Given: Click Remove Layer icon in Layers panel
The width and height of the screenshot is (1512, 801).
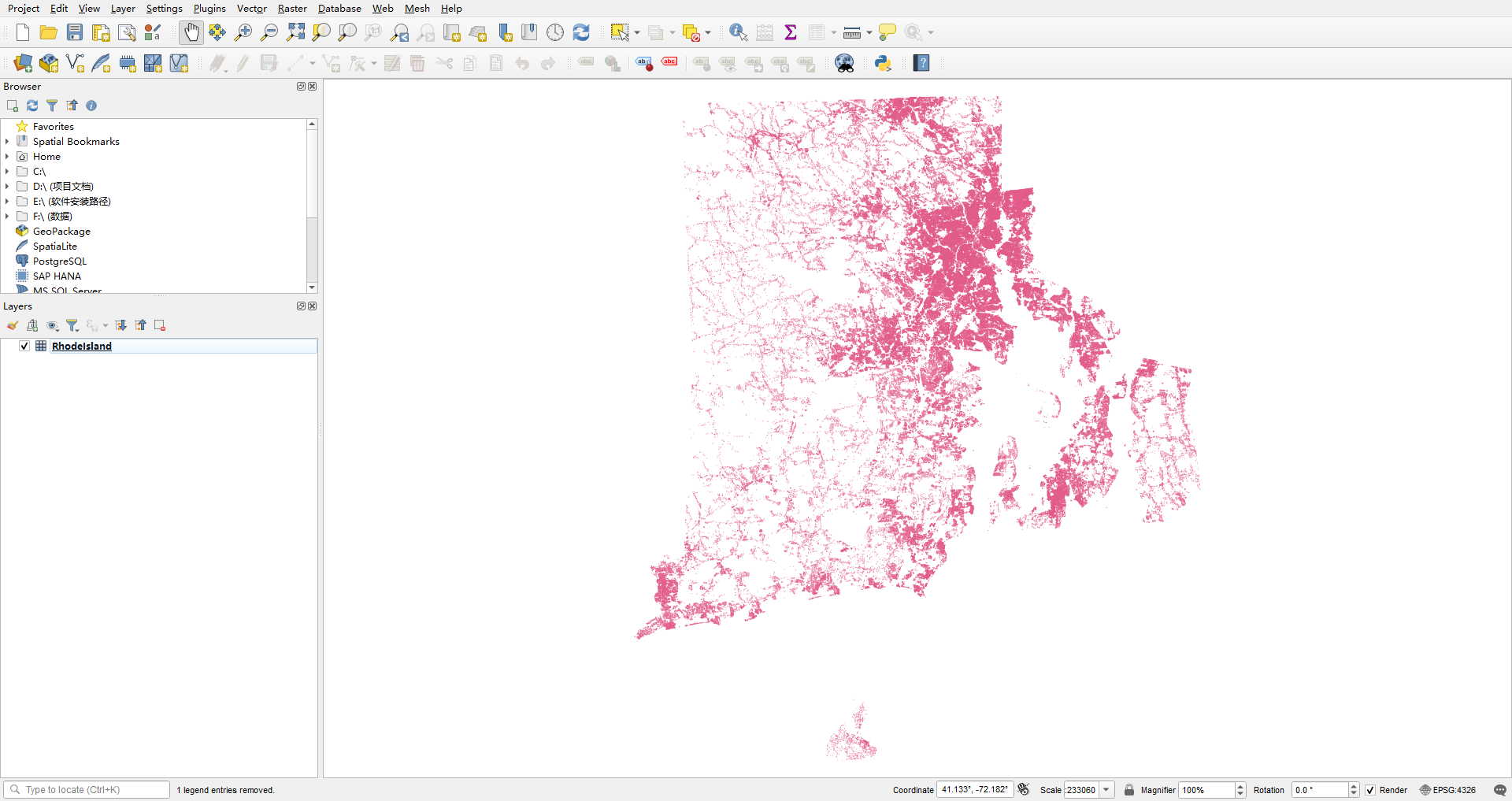Looking at the screenshot, I should (160, 325).
